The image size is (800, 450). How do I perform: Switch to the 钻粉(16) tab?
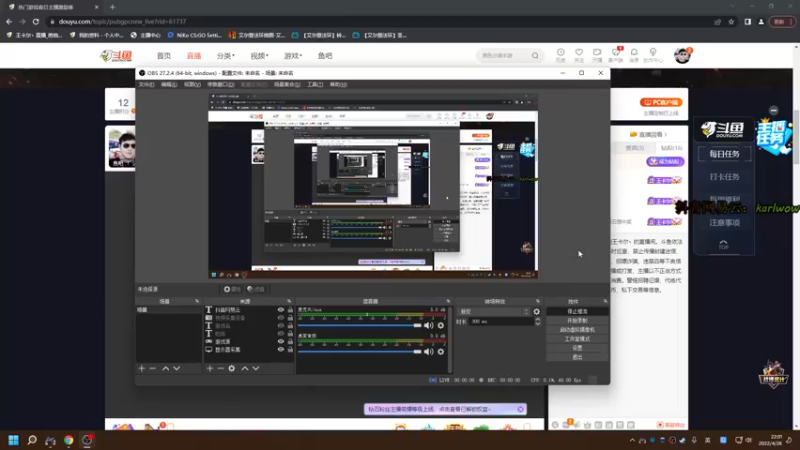pyautogui.click(x=671, y=148)
